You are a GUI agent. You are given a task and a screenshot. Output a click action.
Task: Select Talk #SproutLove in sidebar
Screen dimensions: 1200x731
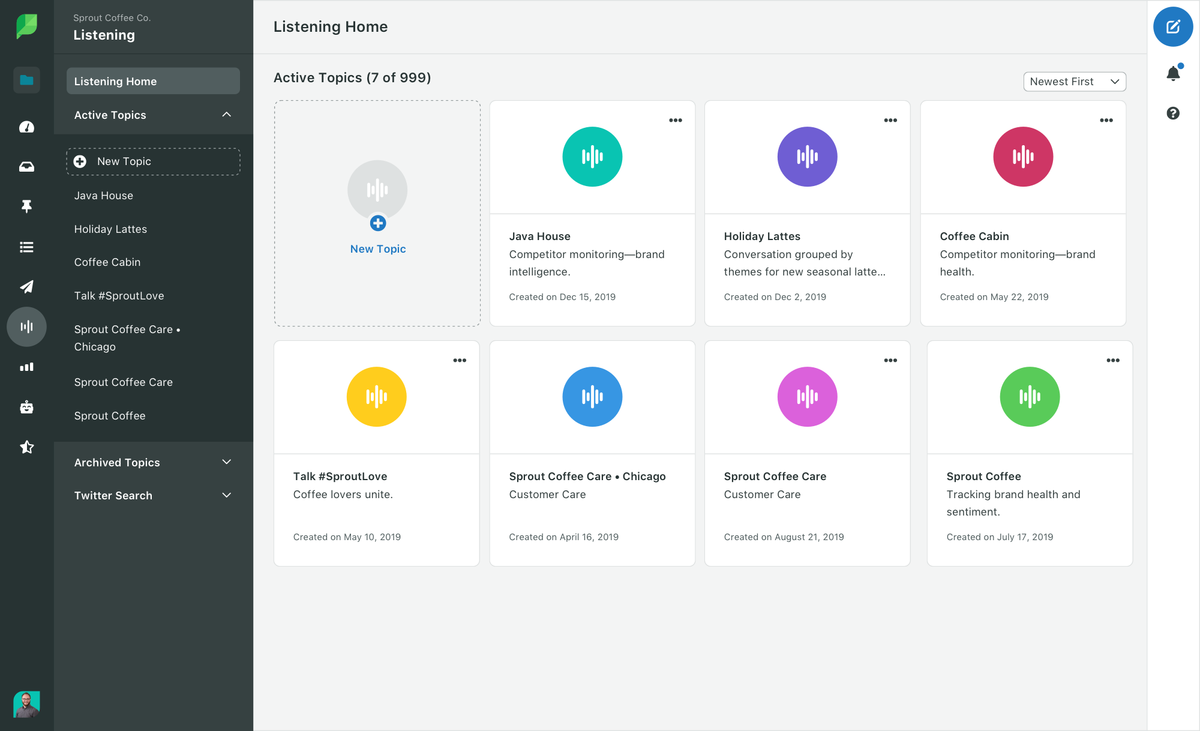[x=119, y=296]
